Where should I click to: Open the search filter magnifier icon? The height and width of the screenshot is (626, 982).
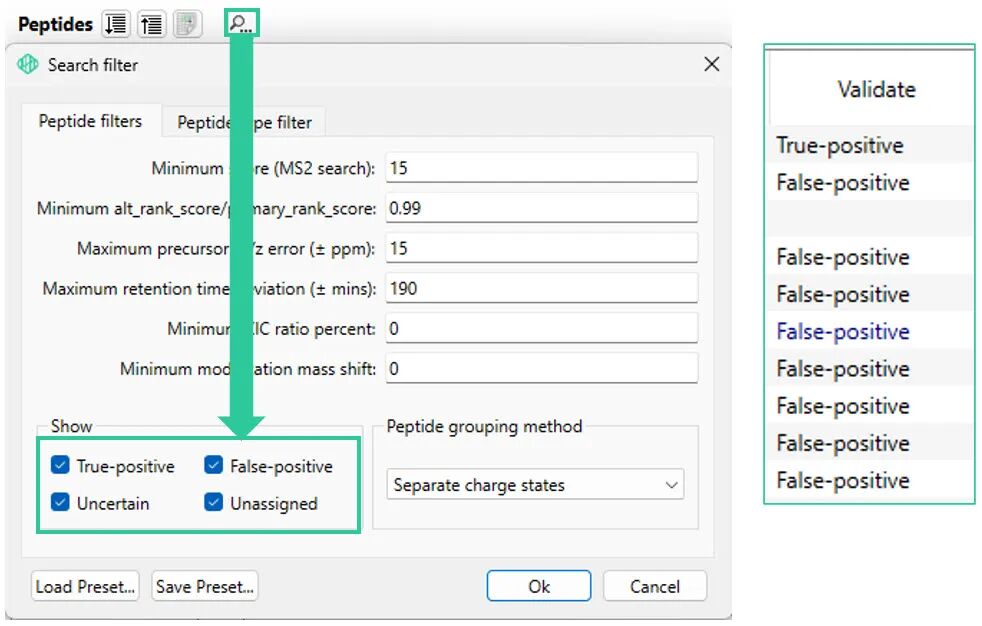(241, 24)
